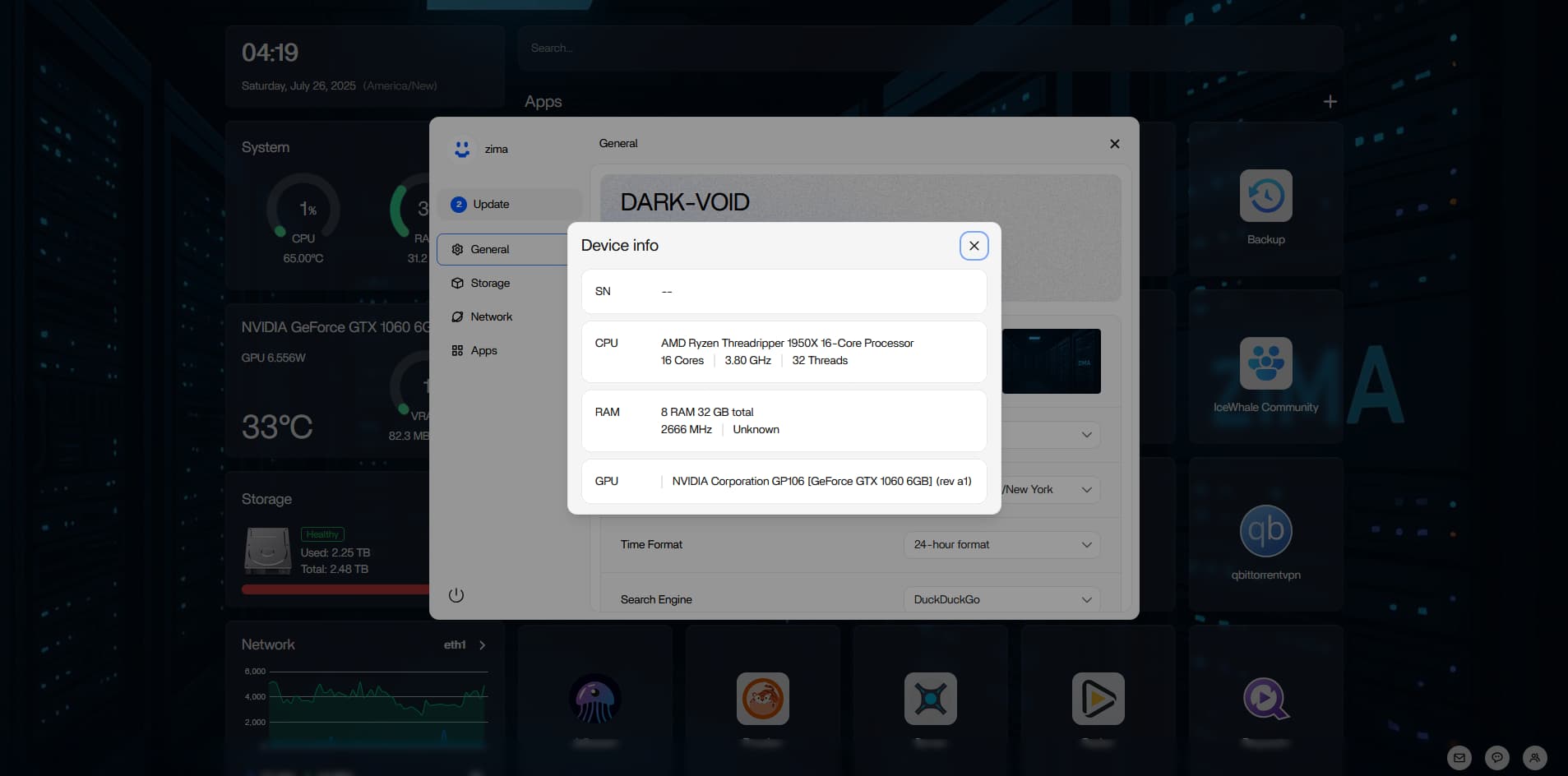Click the power icon in settings panel
Viewport: 1568px width, 776px height.
click(456, 595)
